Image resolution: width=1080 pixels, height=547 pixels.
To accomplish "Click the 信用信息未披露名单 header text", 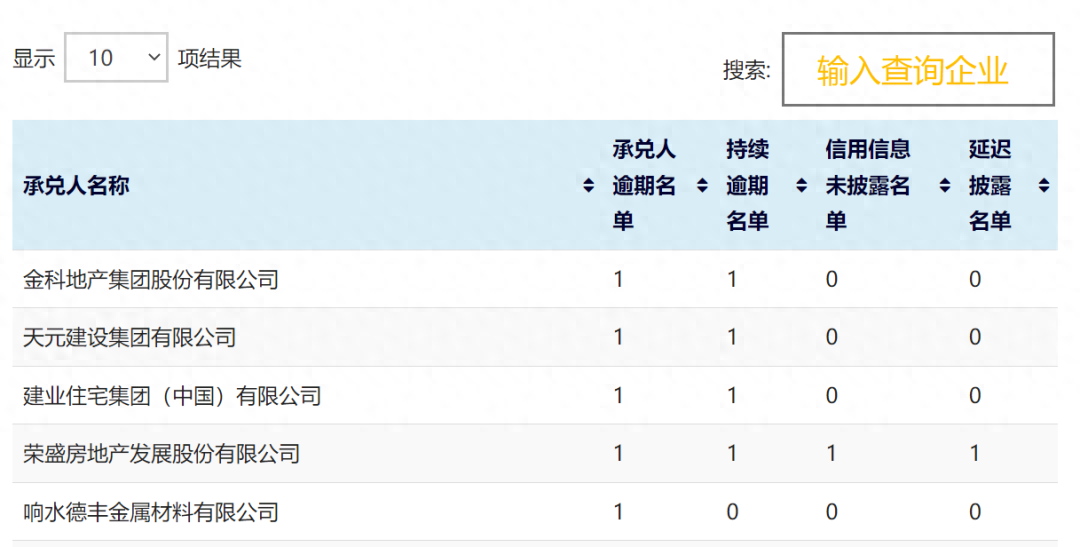I will (868, 186).
